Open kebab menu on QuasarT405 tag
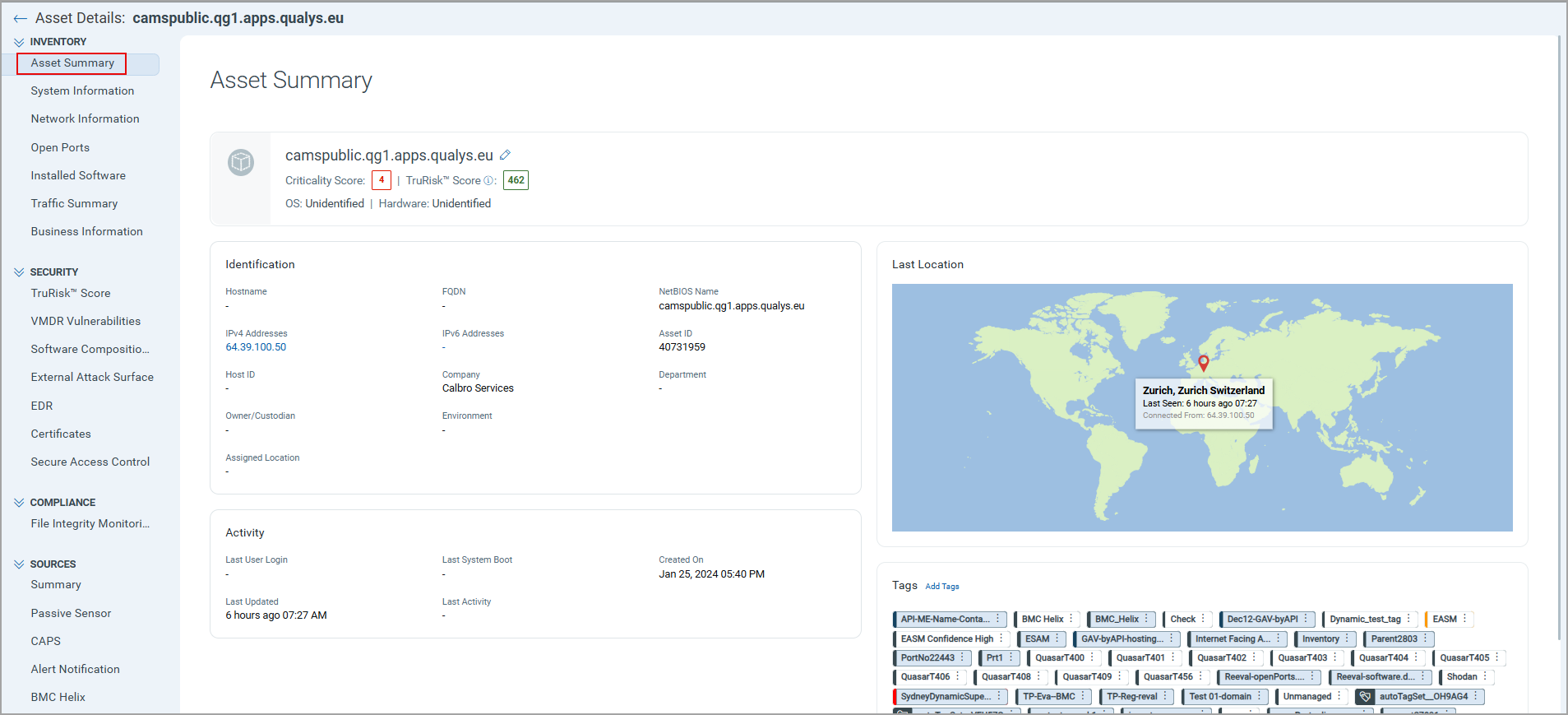Image resolution: width=1568 pixels, height=715 pixels. [x=1497, y=657]
